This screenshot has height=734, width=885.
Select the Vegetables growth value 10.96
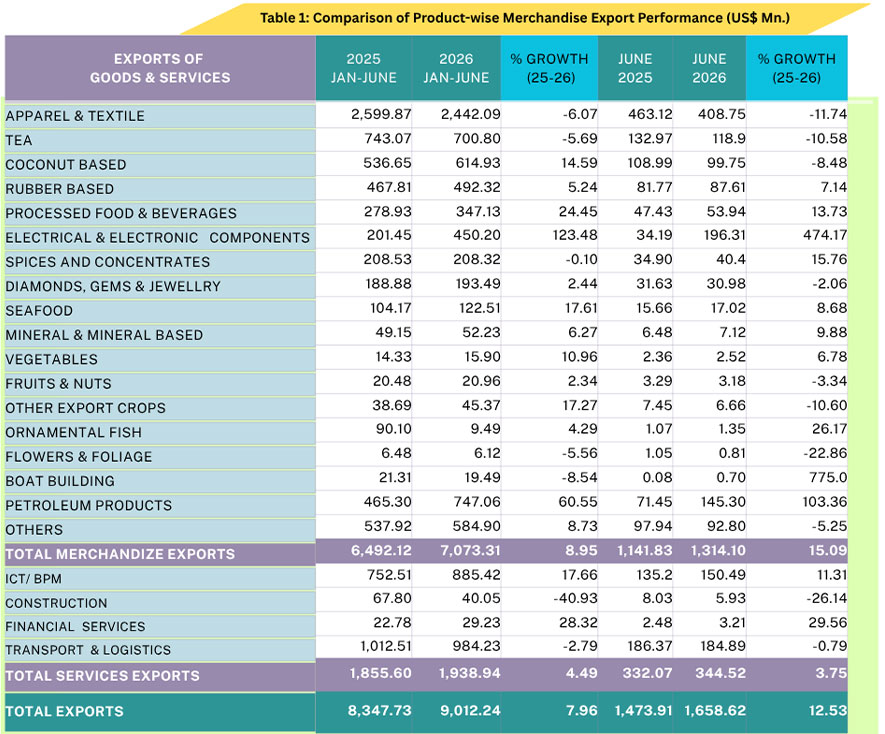click(580, 356)
